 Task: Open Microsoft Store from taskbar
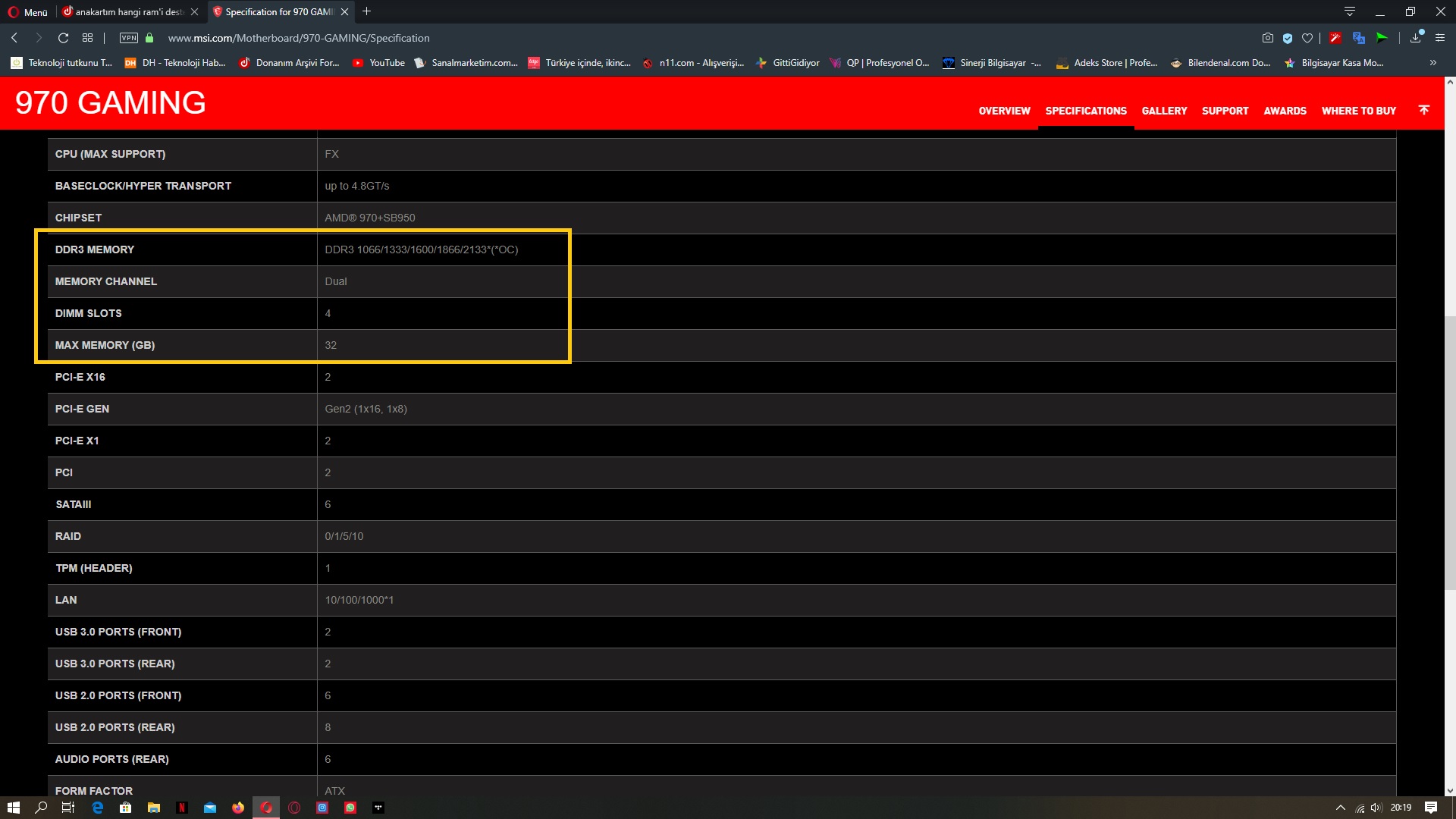coord(126,808)
